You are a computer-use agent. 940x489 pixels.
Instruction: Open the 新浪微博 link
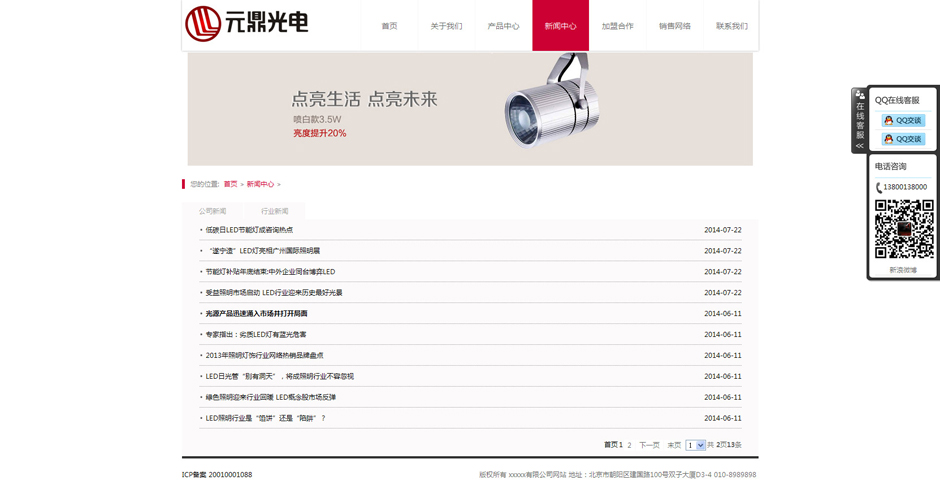(x=903, y=270)
